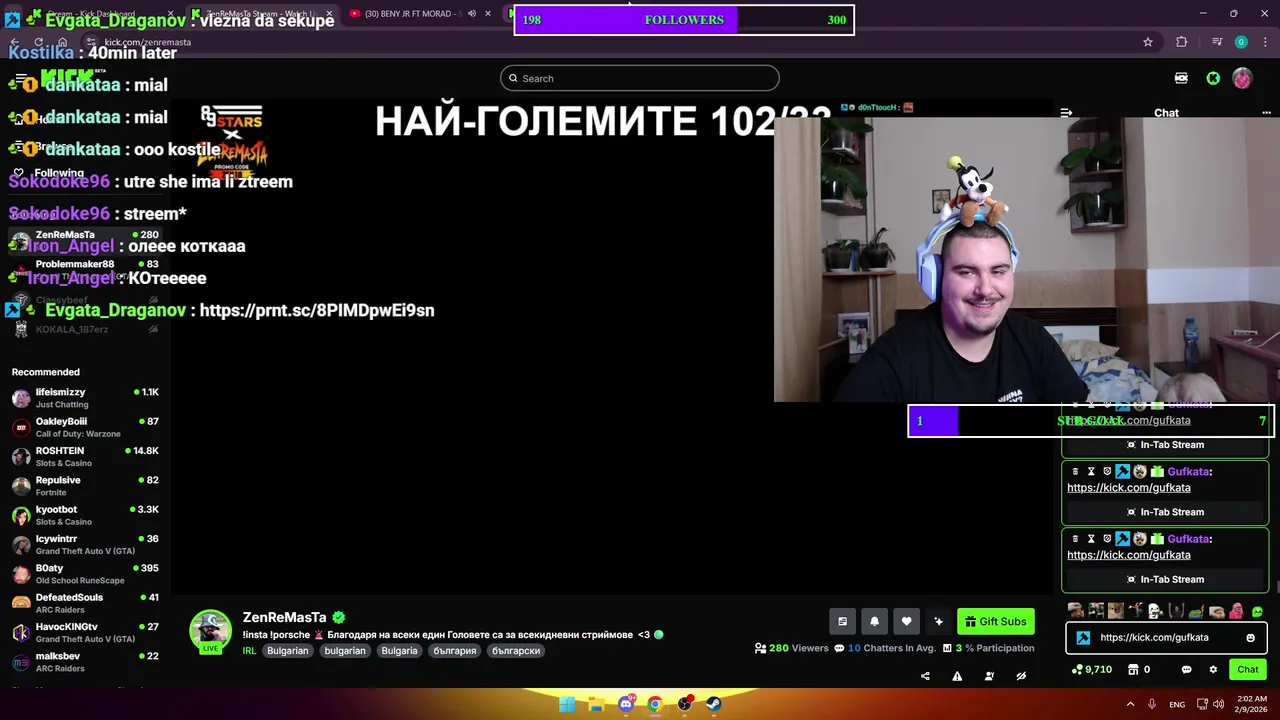This screenshot has width=1280, height=720.
Task: Click the sparkle icon next to Gift Subs
Action: [938, 621]
